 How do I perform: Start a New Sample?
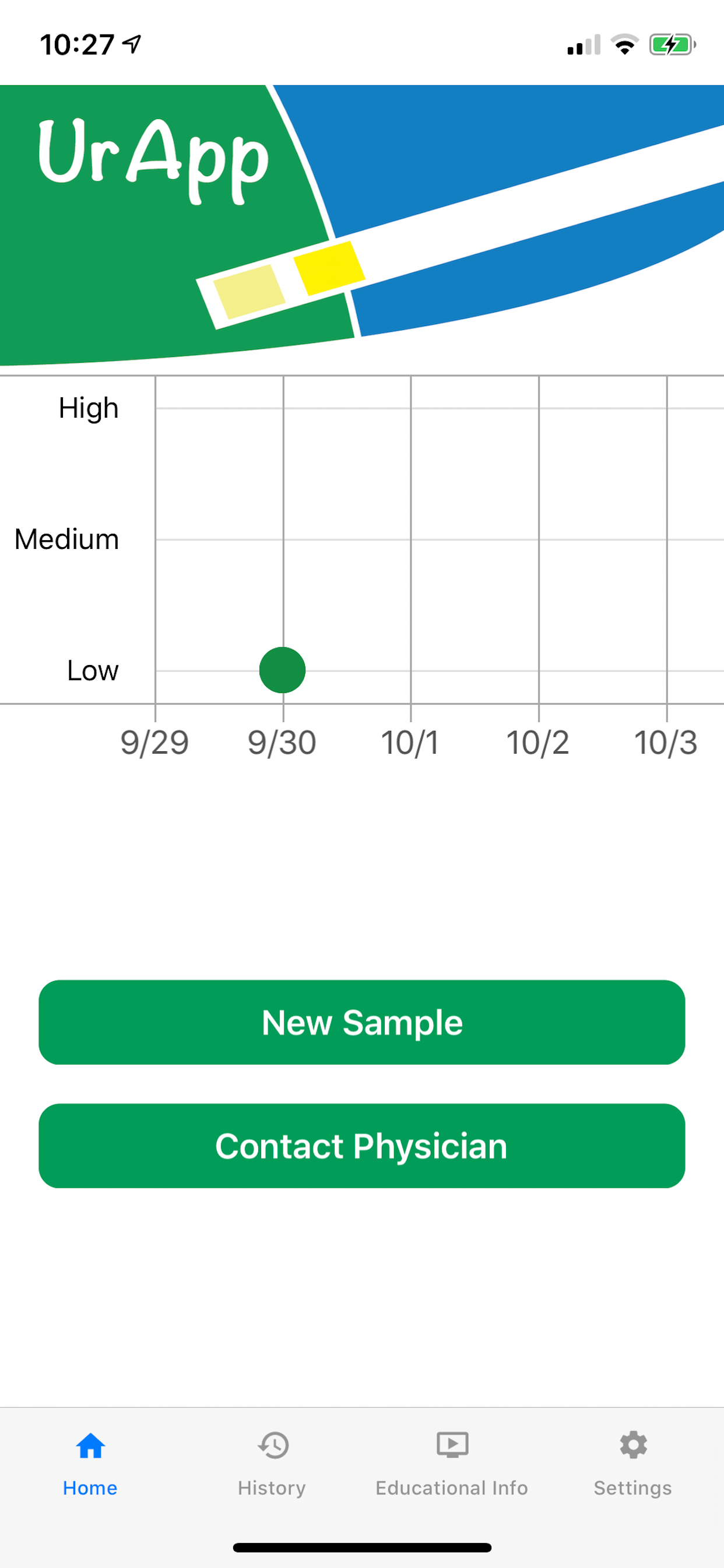362,1022
